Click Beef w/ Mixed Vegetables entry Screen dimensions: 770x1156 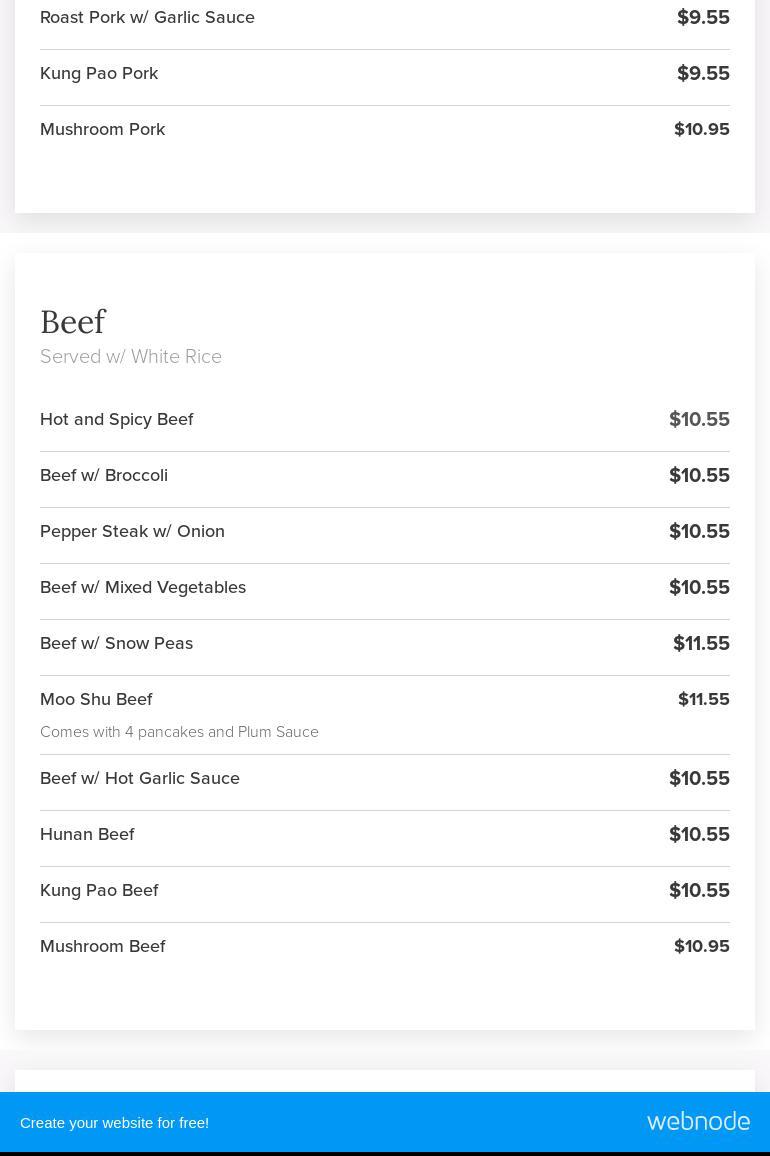pos(143,587)
